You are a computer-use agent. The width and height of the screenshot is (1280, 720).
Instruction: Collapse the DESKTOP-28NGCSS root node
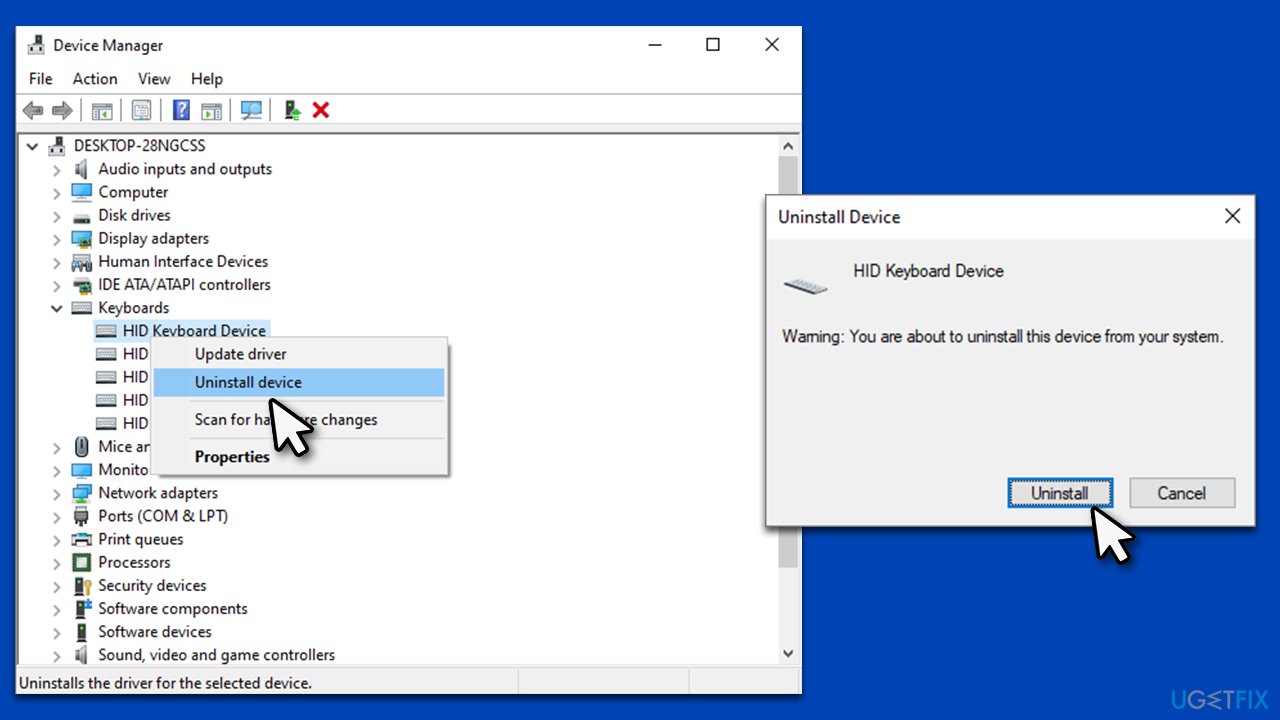pos(32,145)
